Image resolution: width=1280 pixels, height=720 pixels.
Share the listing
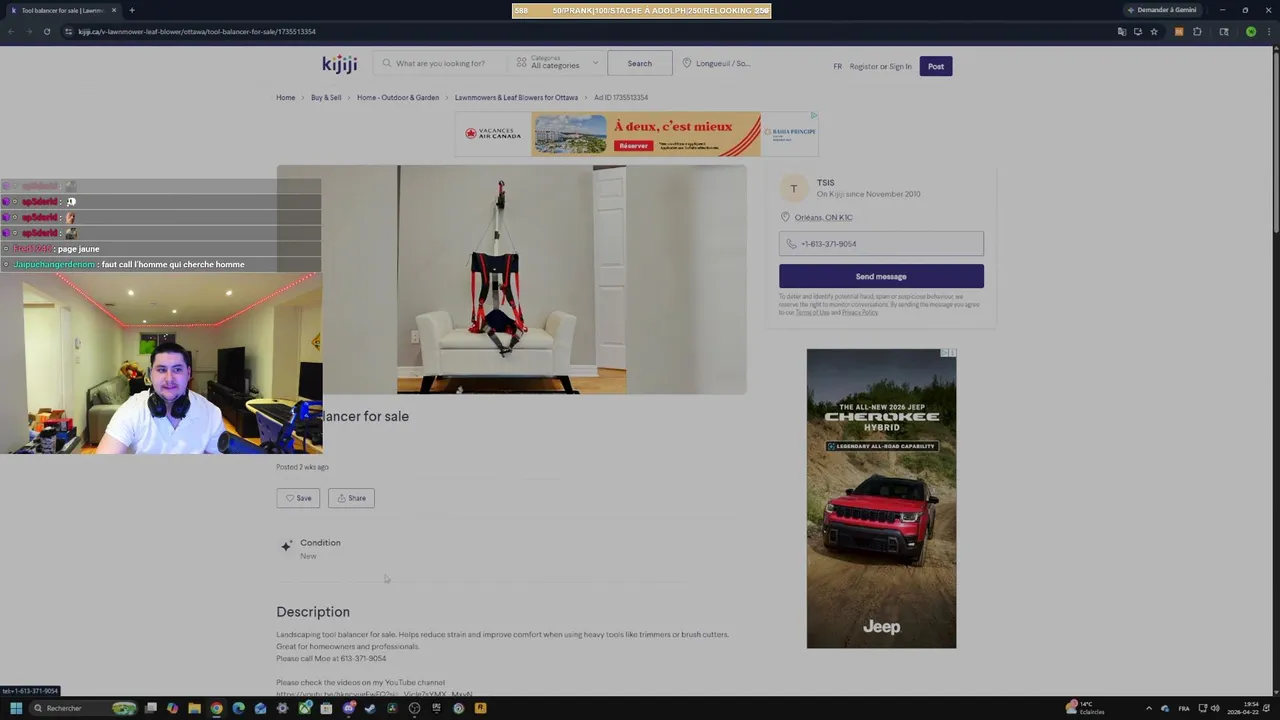coord(351,498)
